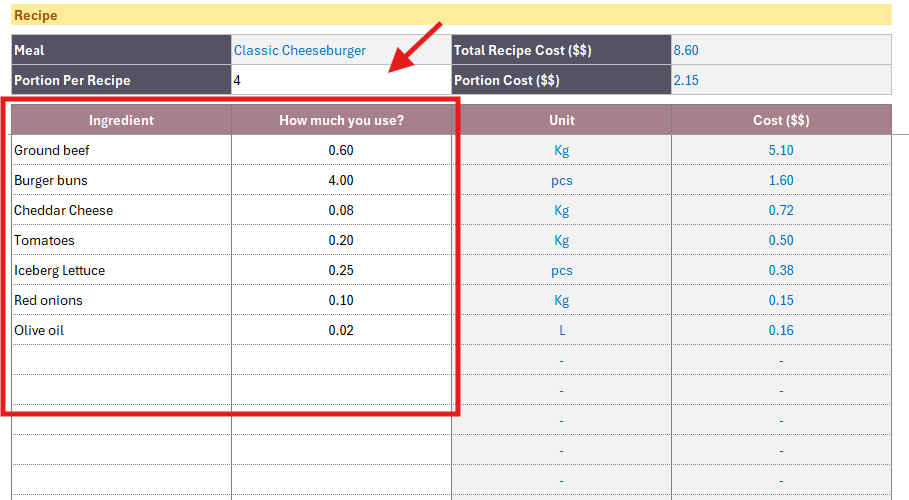Select the Red onions quantity 0.10
This screenshot has height=500, width=909.
341,300
